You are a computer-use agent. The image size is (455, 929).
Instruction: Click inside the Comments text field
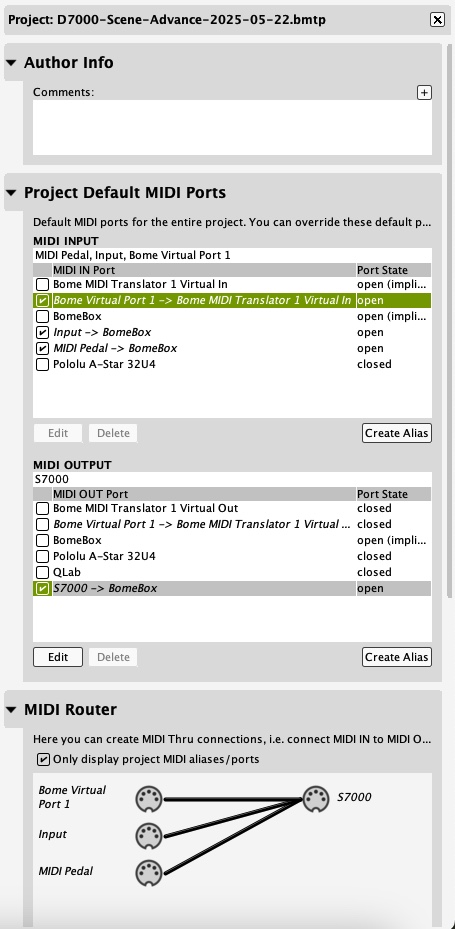[x=232, y=127]
